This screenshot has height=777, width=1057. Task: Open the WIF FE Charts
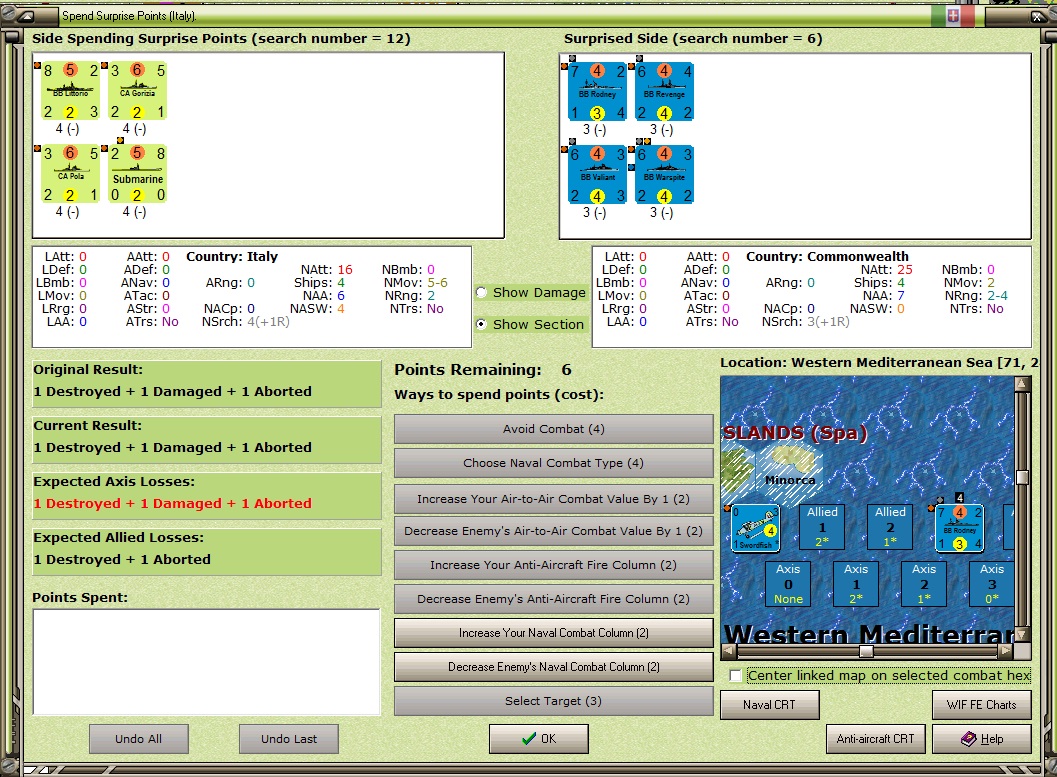(982, 704)
